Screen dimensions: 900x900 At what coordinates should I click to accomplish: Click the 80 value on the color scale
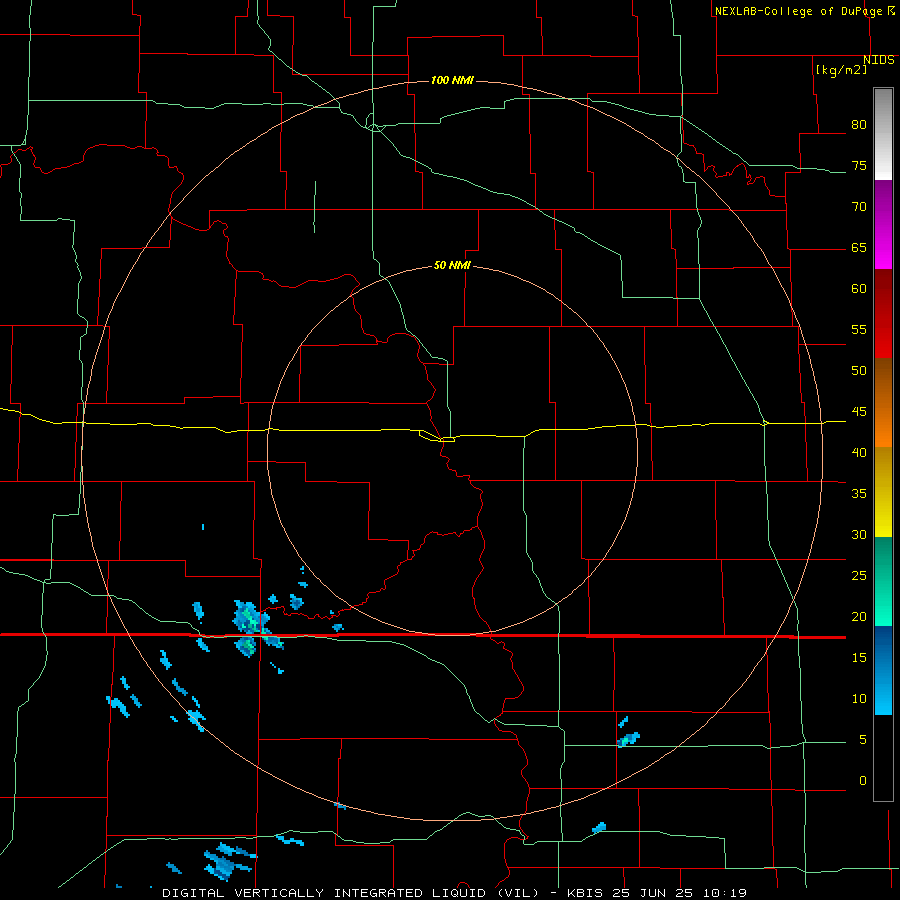coord(859,125)
